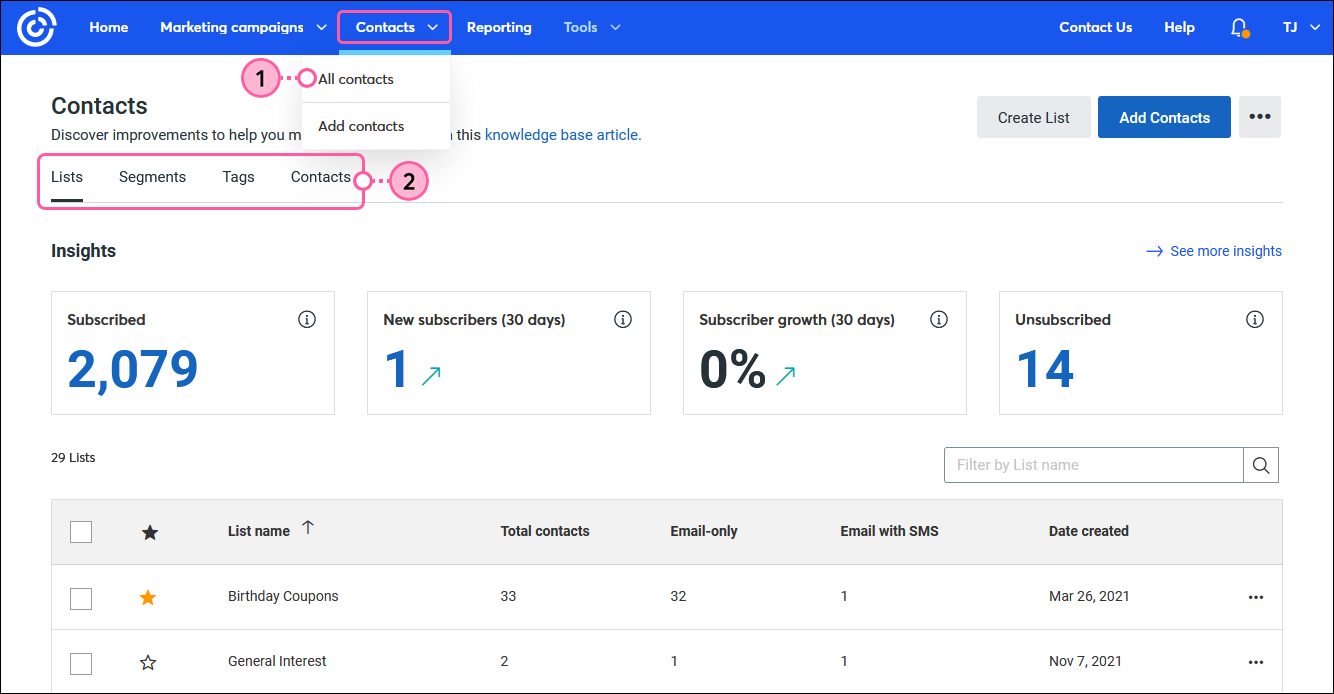Image resolution: width=1334 pixels, height=694 pixels.
Task: Select All contacts from the dropdown
Action: (356, 79)
